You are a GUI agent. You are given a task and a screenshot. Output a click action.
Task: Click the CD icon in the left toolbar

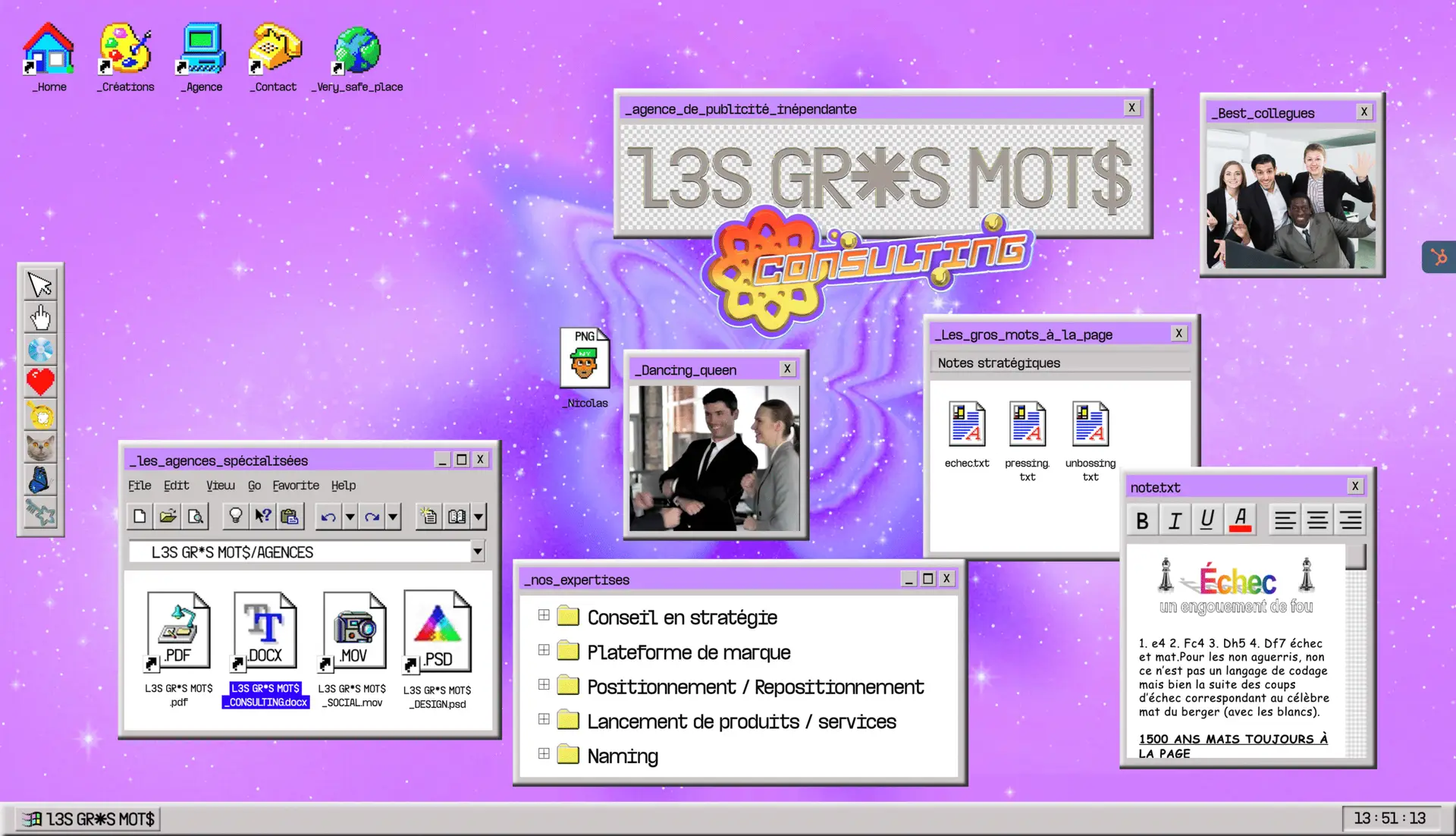[x=40, y=350]
